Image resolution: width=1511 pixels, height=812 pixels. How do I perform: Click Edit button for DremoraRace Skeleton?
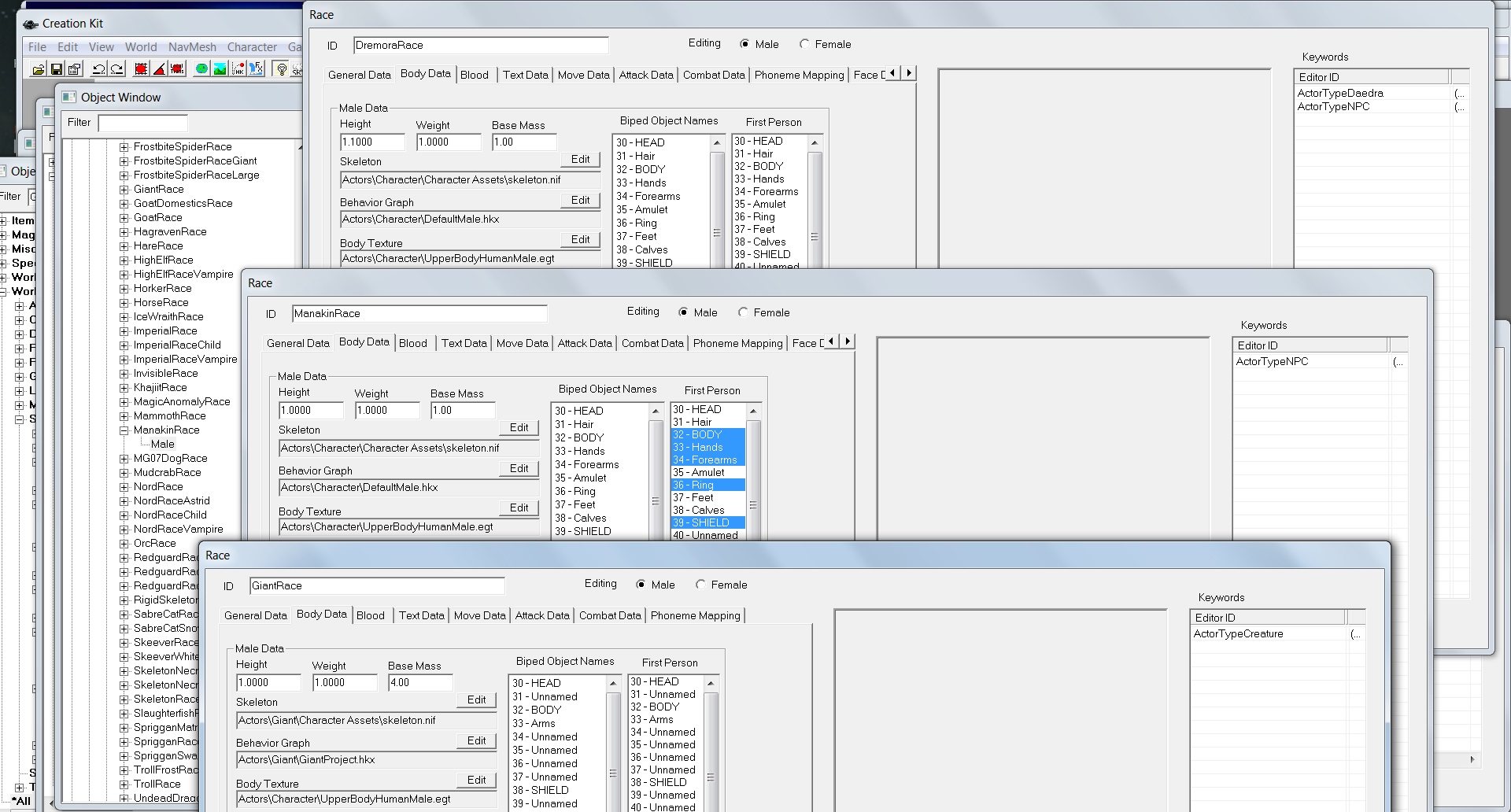point(580,159)
